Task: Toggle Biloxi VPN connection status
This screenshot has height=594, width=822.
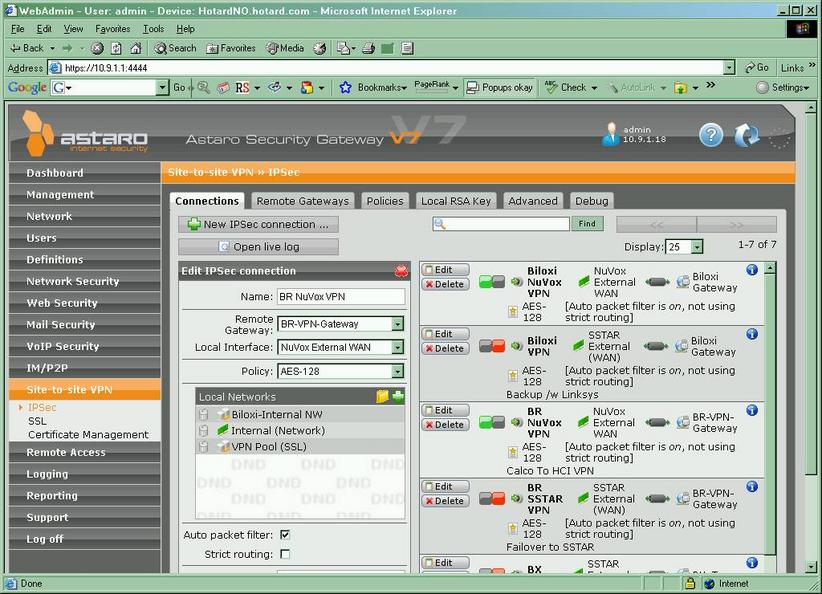Action: pos(492,346)
